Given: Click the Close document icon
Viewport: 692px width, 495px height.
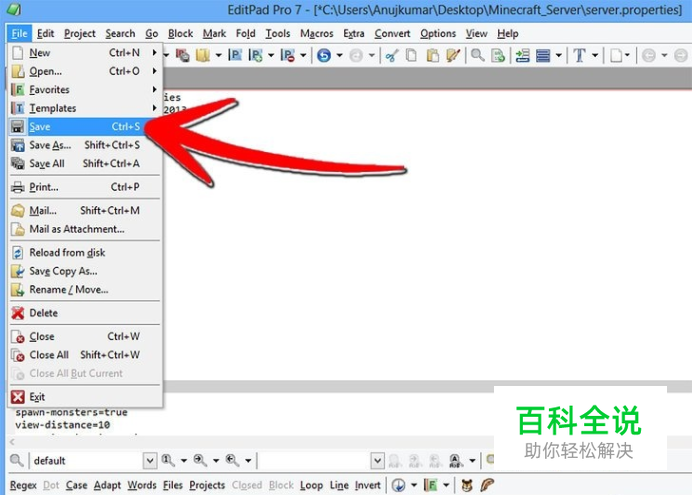Looking at the screenshot, I should [x=18, y=337].
